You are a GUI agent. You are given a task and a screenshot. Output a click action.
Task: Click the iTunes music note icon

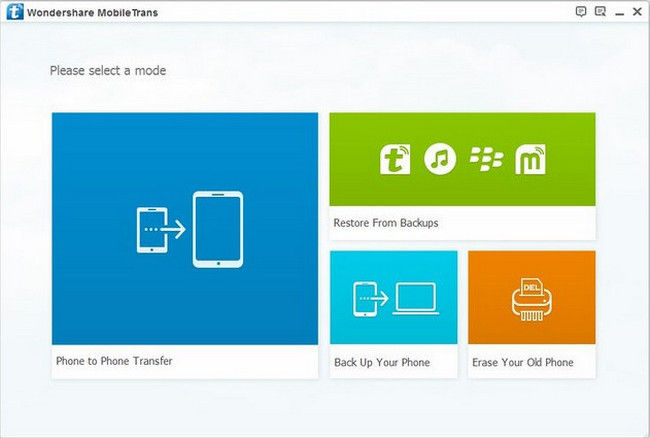(x=440, y=159)
